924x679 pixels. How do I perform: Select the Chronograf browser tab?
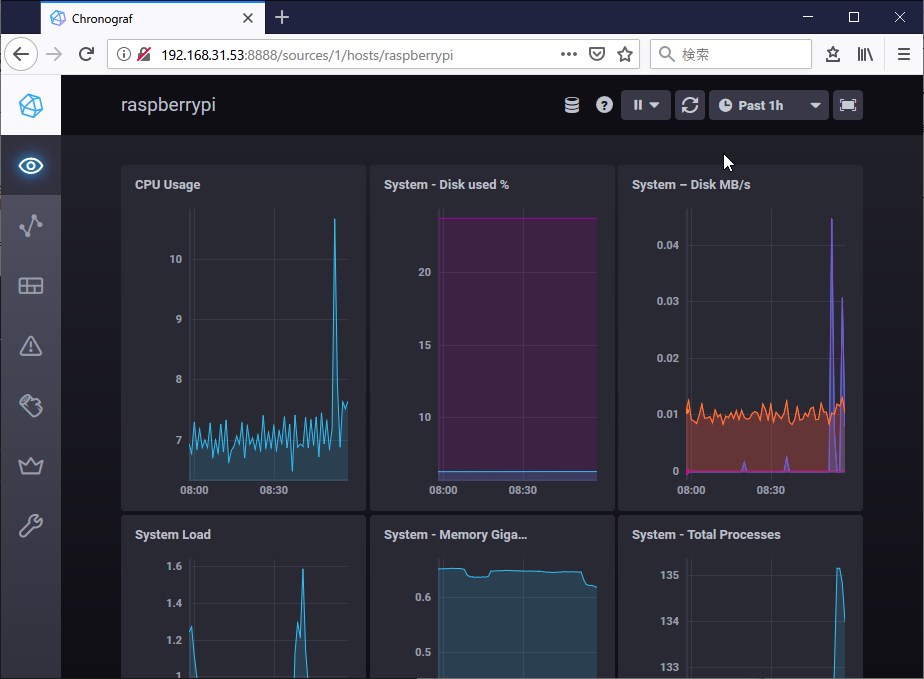click(x=153, y=18)
